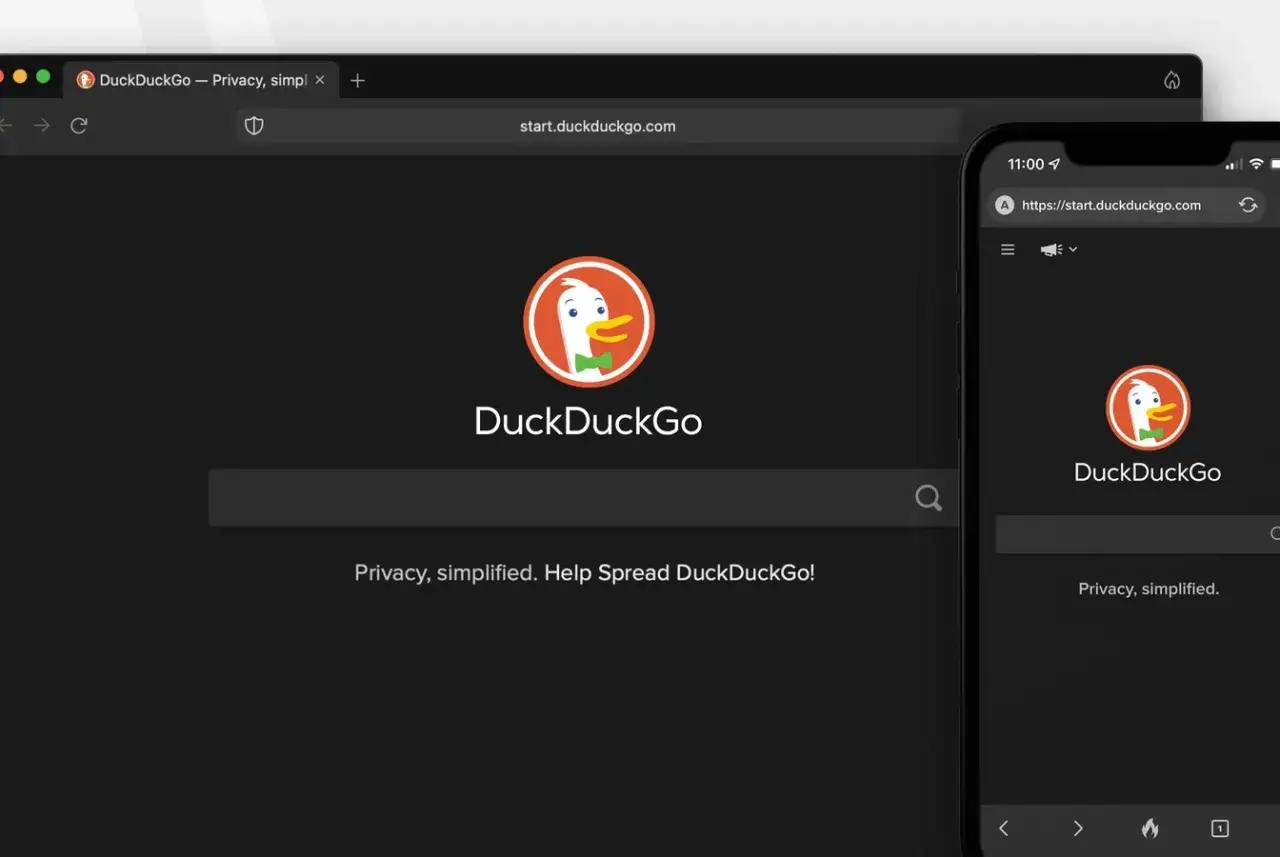Click the yellow minimize window button
Screen dimensions: 1280x857
[20, 77]
